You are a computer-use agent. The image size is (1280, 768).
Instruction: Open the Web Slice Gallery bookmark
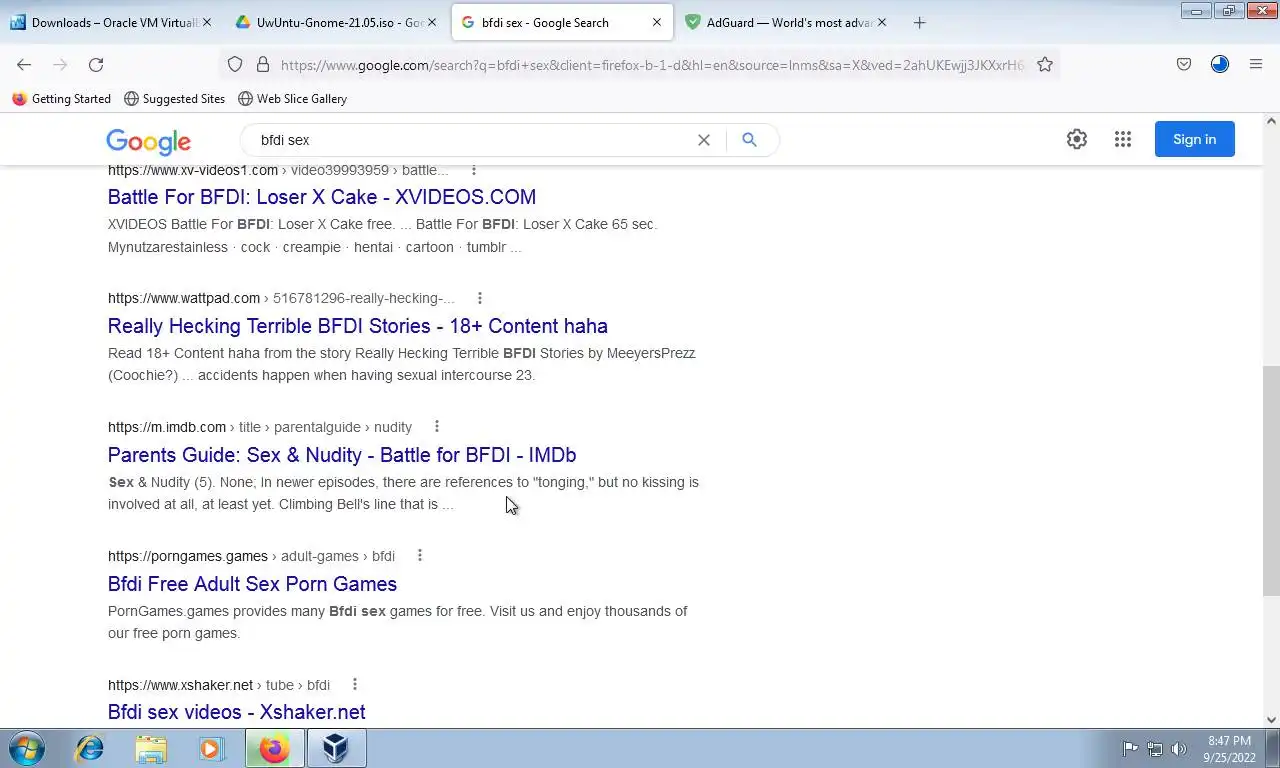(292, 99)
